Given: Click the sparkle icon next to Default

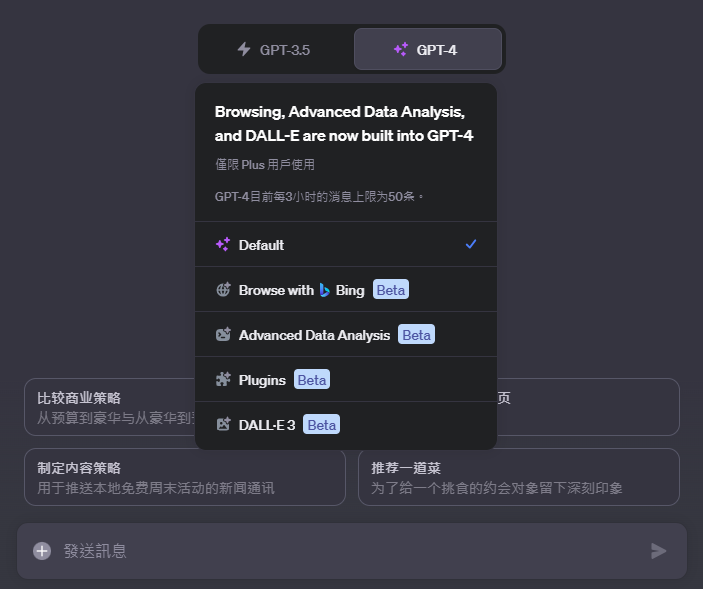Looking at the screenshot, I should [223, 245].
